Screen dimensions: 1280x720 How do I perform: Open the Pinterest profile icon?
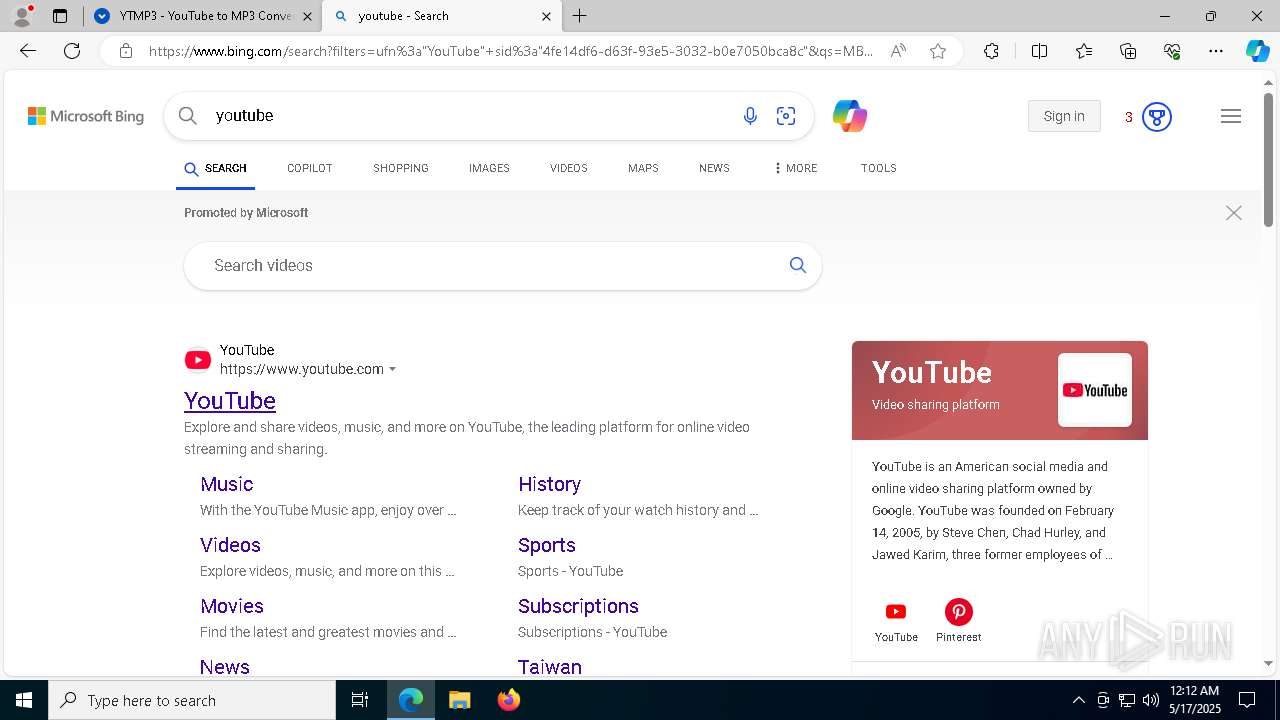[959, 612]
